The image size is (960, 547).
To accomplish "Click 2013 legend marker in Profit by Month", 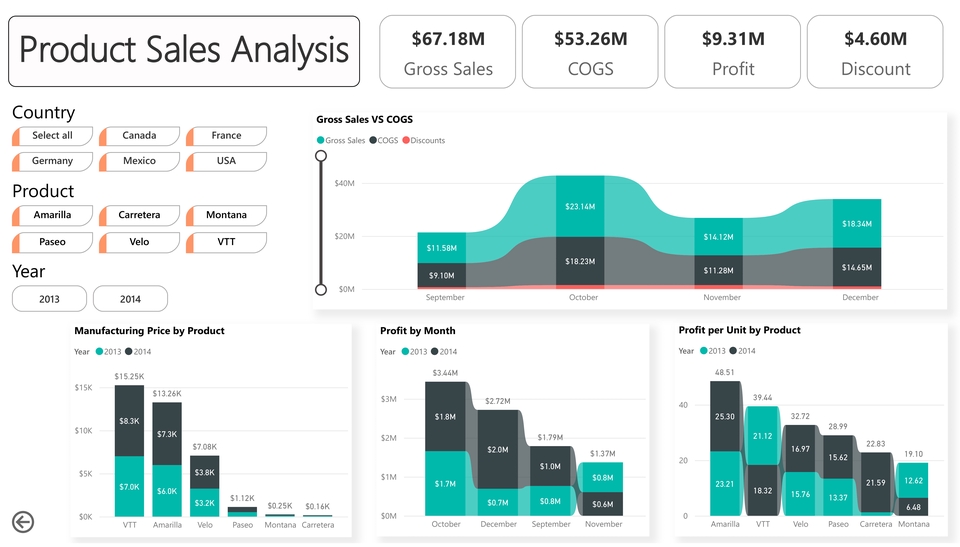I will pos(405,352).
